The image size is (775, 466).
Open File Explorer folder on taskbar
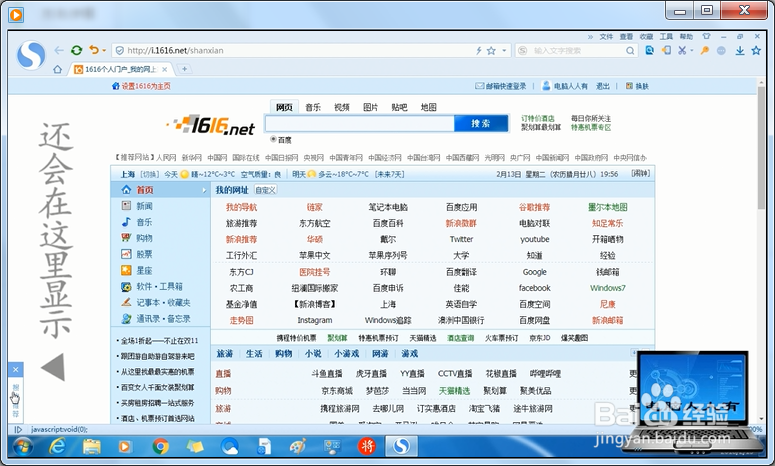[92, 447]
